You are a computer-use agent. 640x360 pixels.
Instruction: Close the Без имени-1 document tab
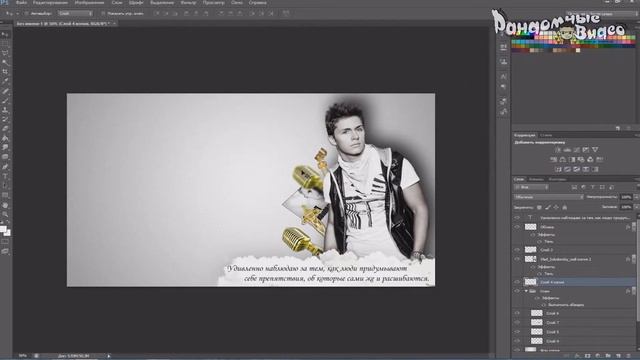pos(115,24)
